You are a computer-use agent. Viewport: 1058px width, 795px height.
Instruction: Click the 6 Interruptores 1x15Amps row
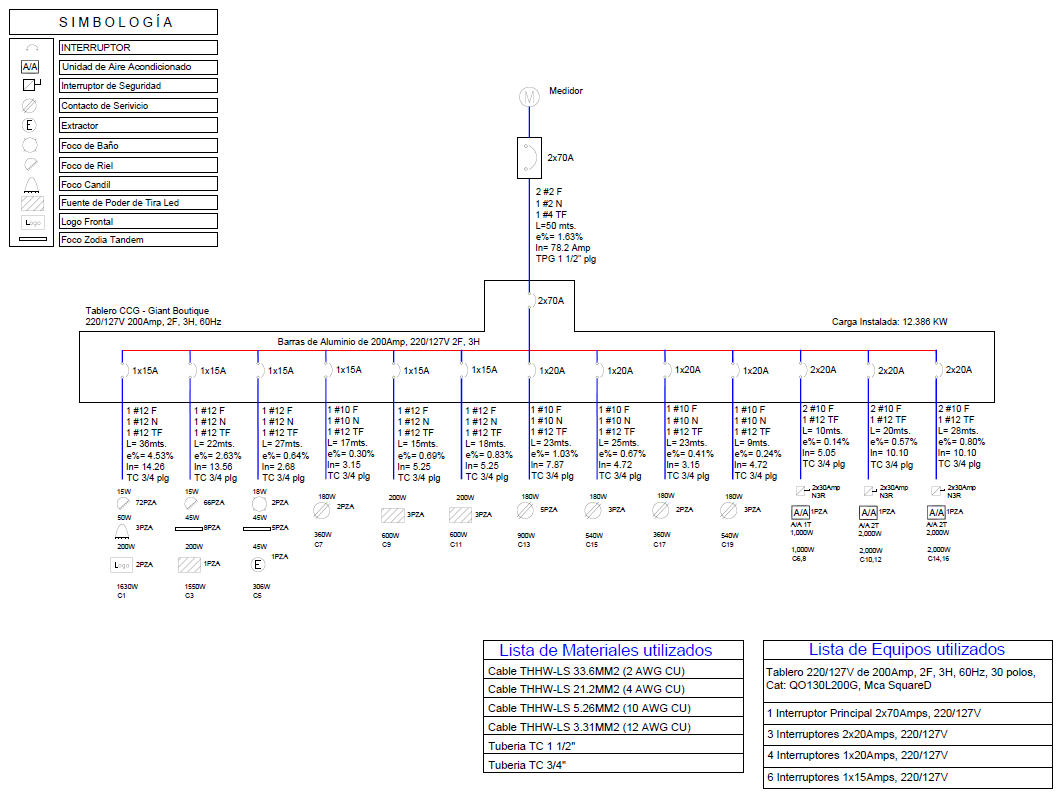(x=907, y=777)
